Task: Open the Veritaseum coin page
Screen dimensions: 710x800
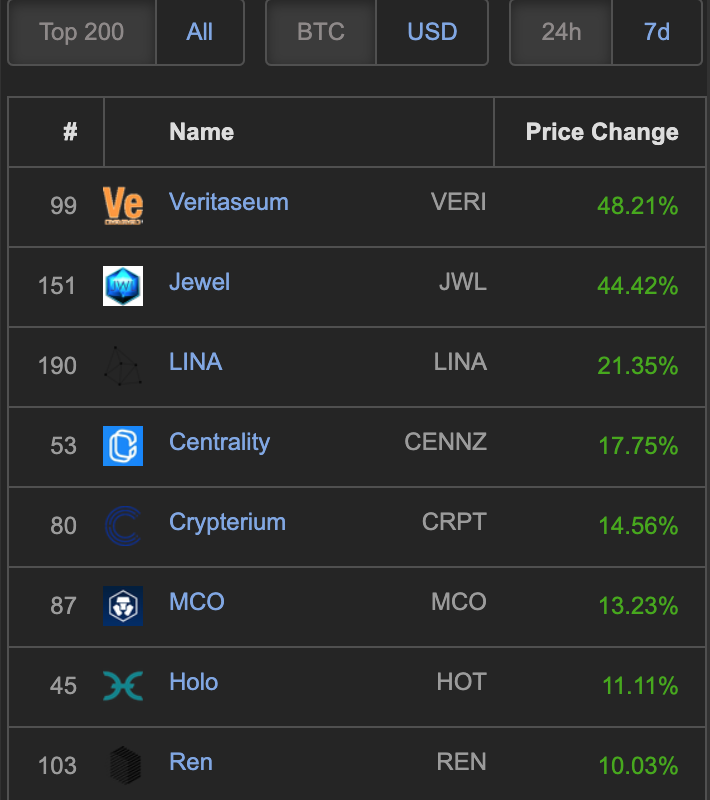Action: click(229, 202)
